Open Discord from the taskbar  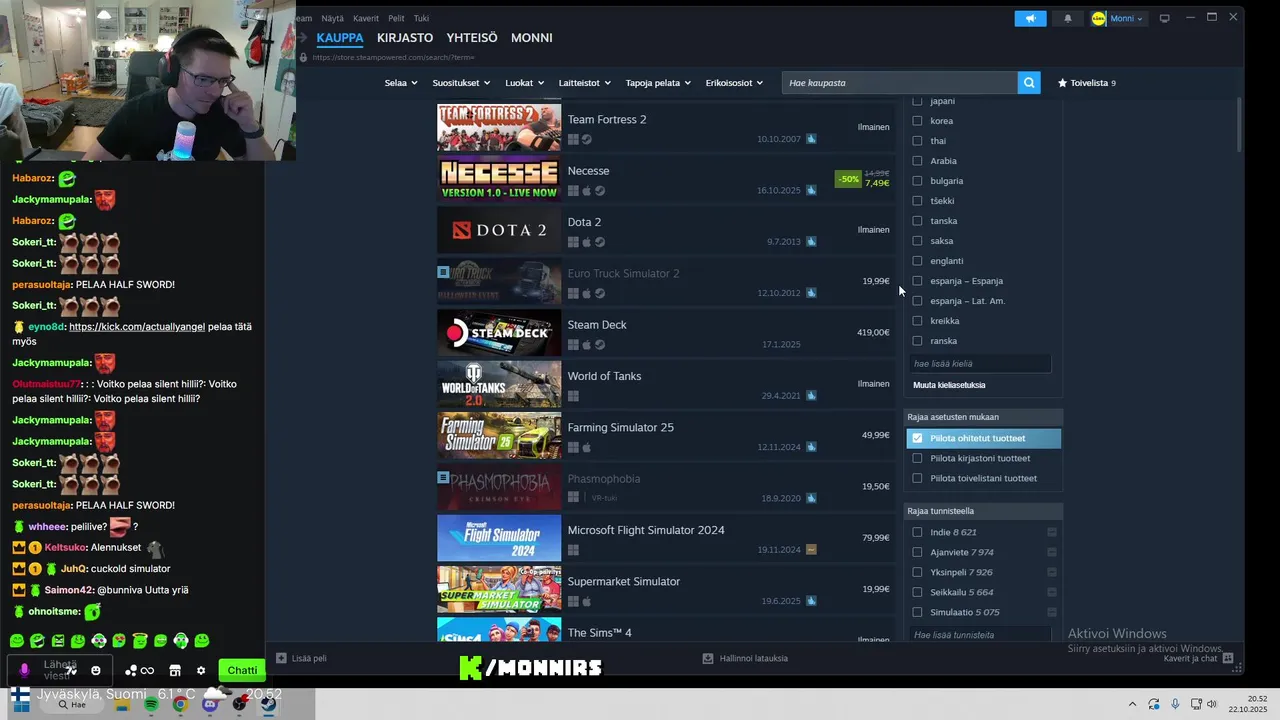[x=210, y=704]
